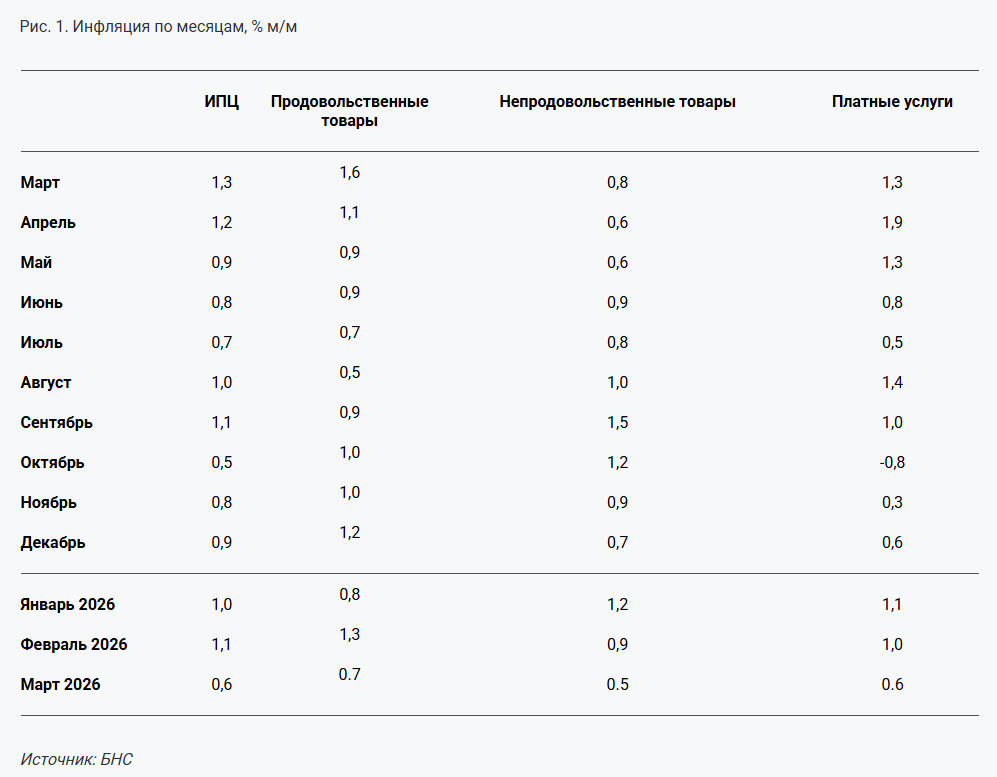Select the Ноябрь row label
This screenshot has width=997, height=777.
(49, 503)
